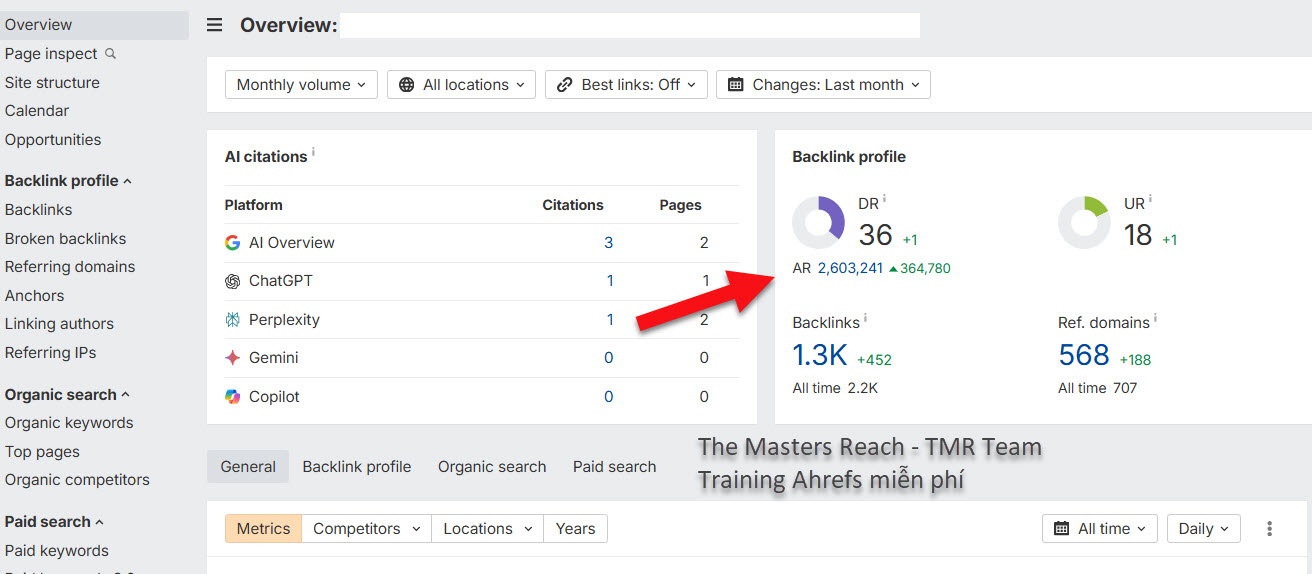Switch to the Paid search tab

click(615, 467)
